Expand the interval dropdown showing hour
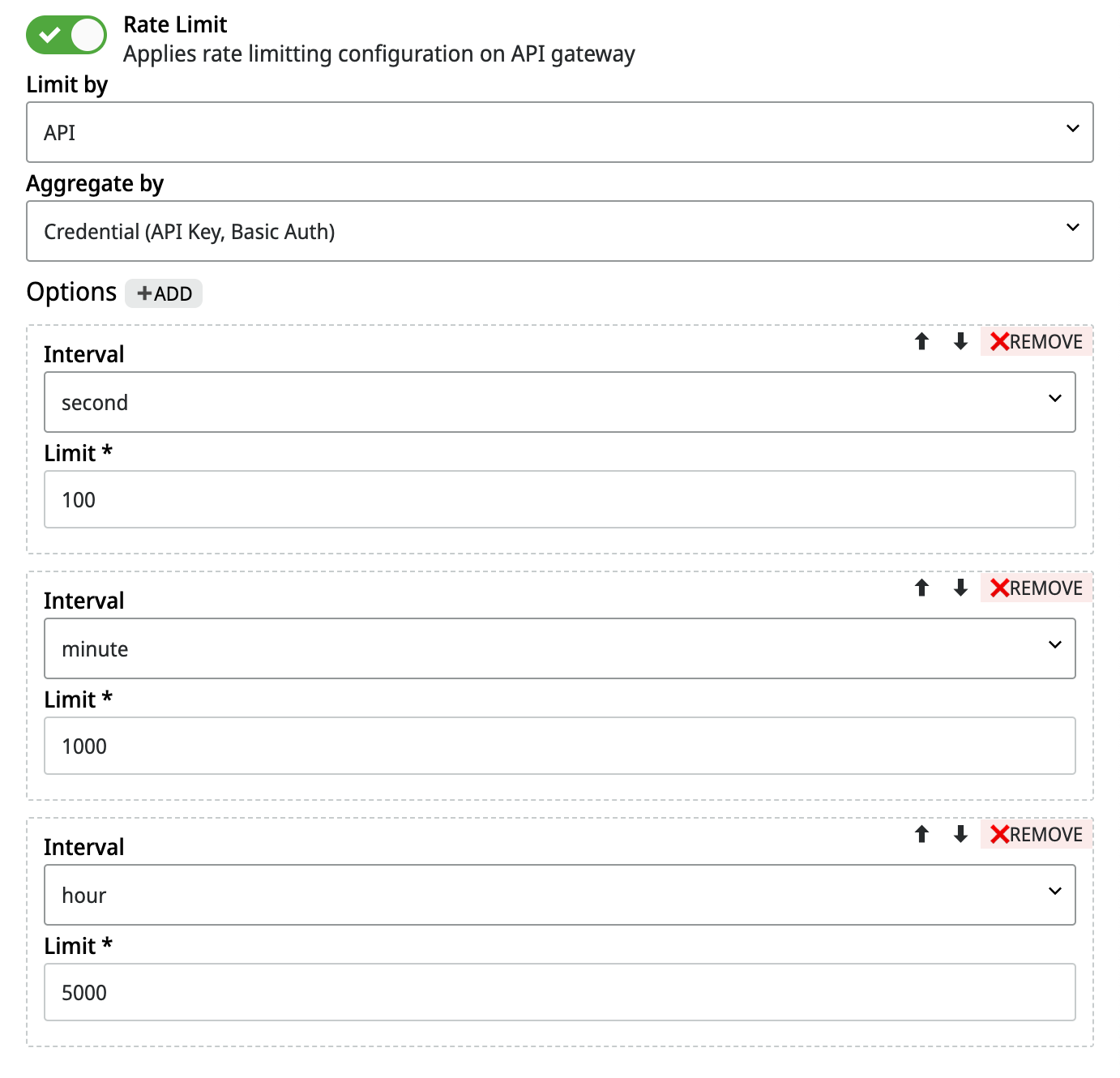 [x=559, y=895]
